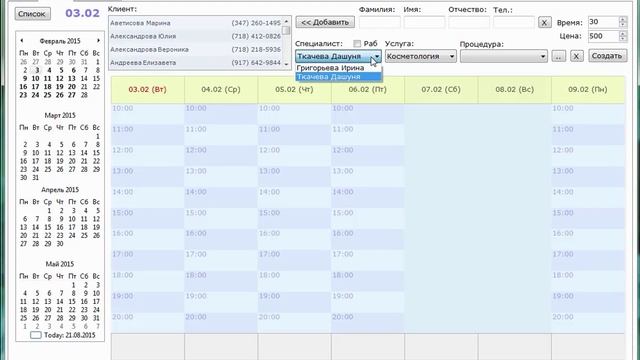Click the 07.02 (Сб) column header

[x=441, y=89]
